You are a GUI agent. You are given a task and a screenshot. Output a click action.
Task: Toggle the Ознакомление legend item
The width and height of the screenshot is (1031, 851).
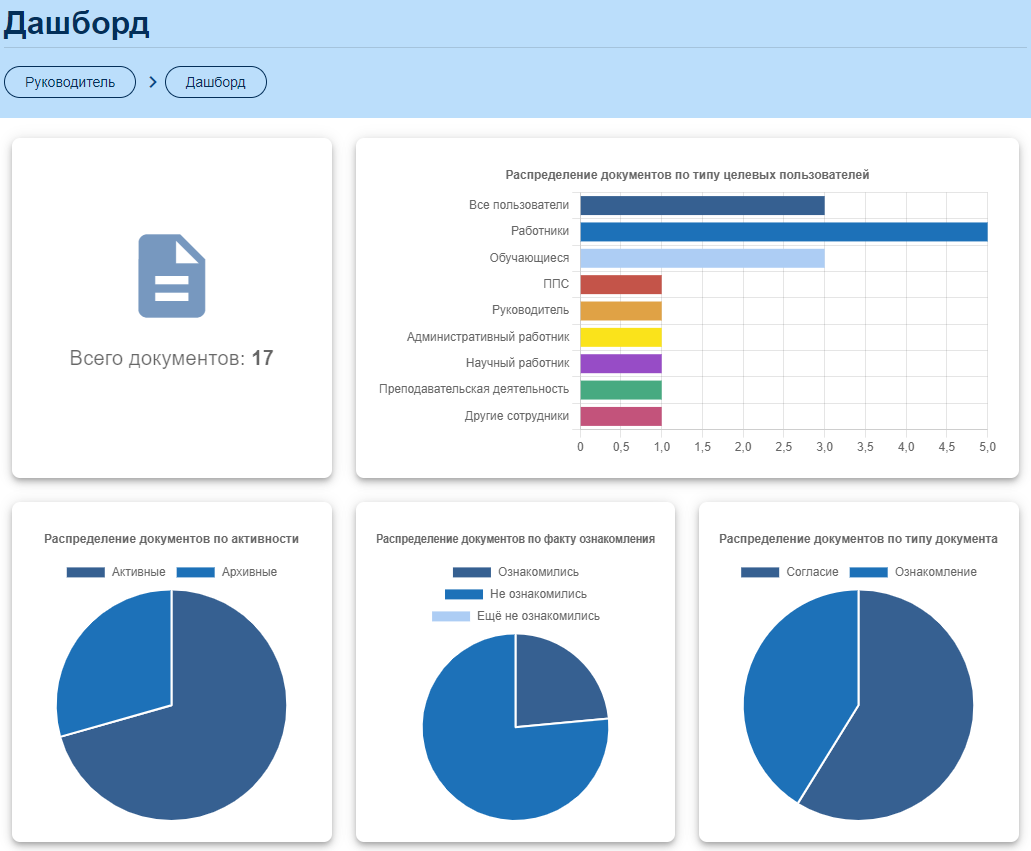point(912,572)
